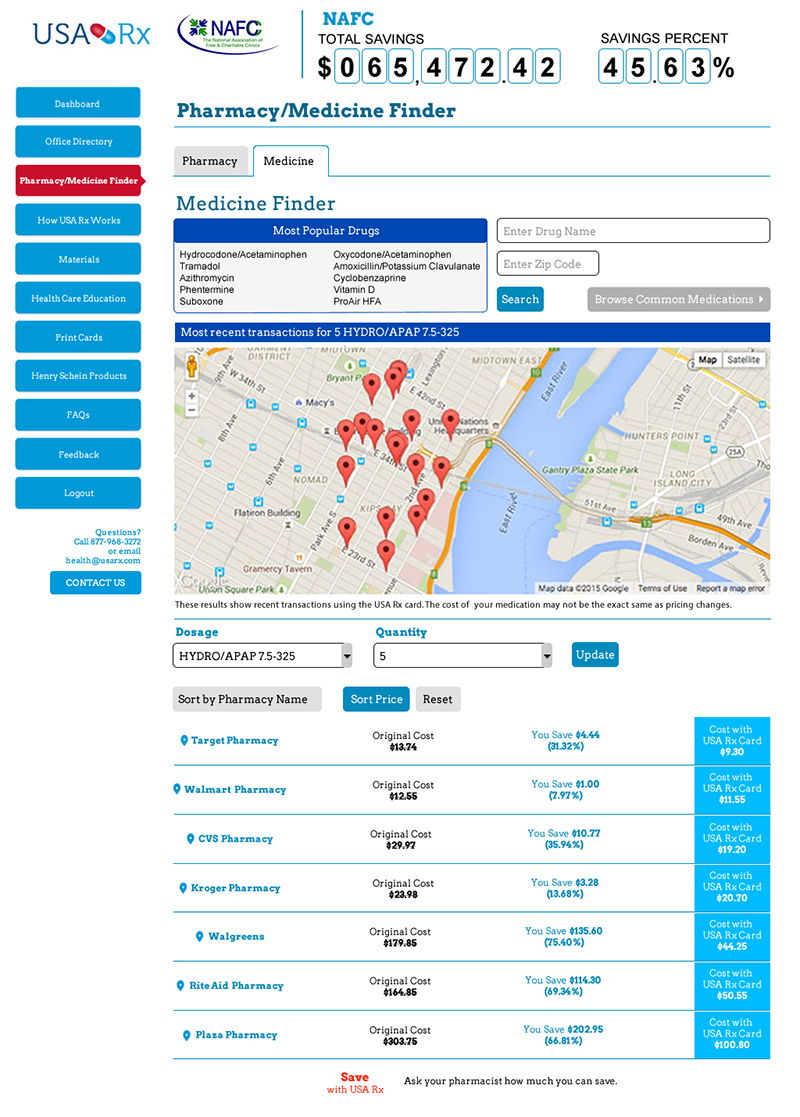Click Sort by Pharmacy Name
Viewport: 800px width, 1117px height.
coord(246,699)
